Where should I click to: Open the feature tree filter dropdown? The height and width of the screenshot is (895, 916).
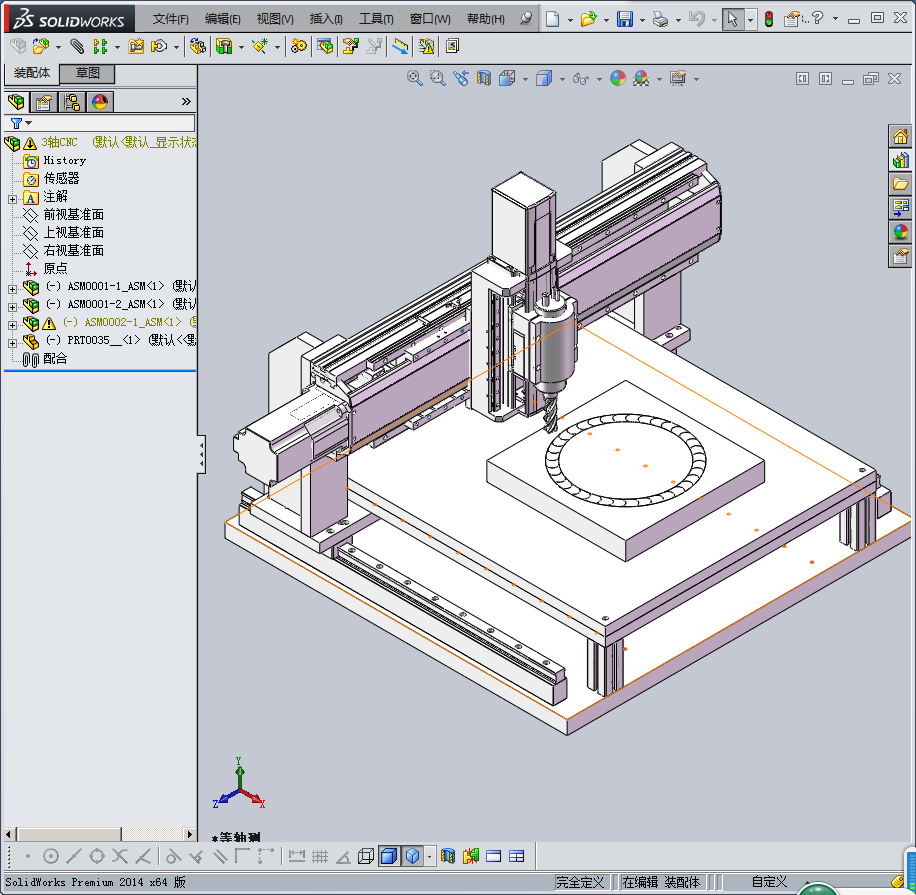(21, 123)
